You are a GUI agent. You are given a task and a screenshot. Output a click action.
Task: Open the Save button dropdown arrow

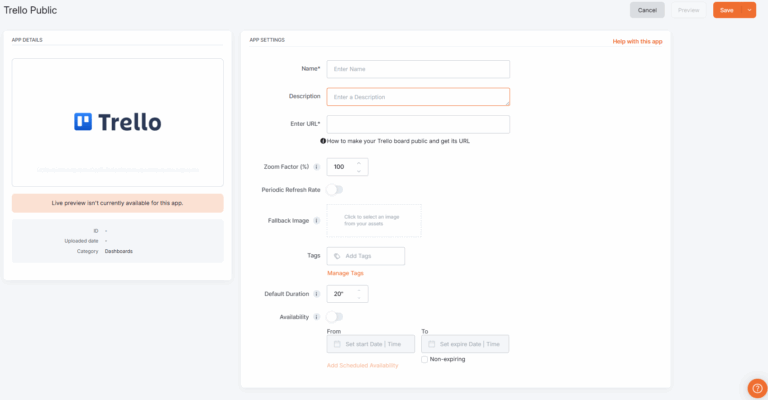coord(749,10)
